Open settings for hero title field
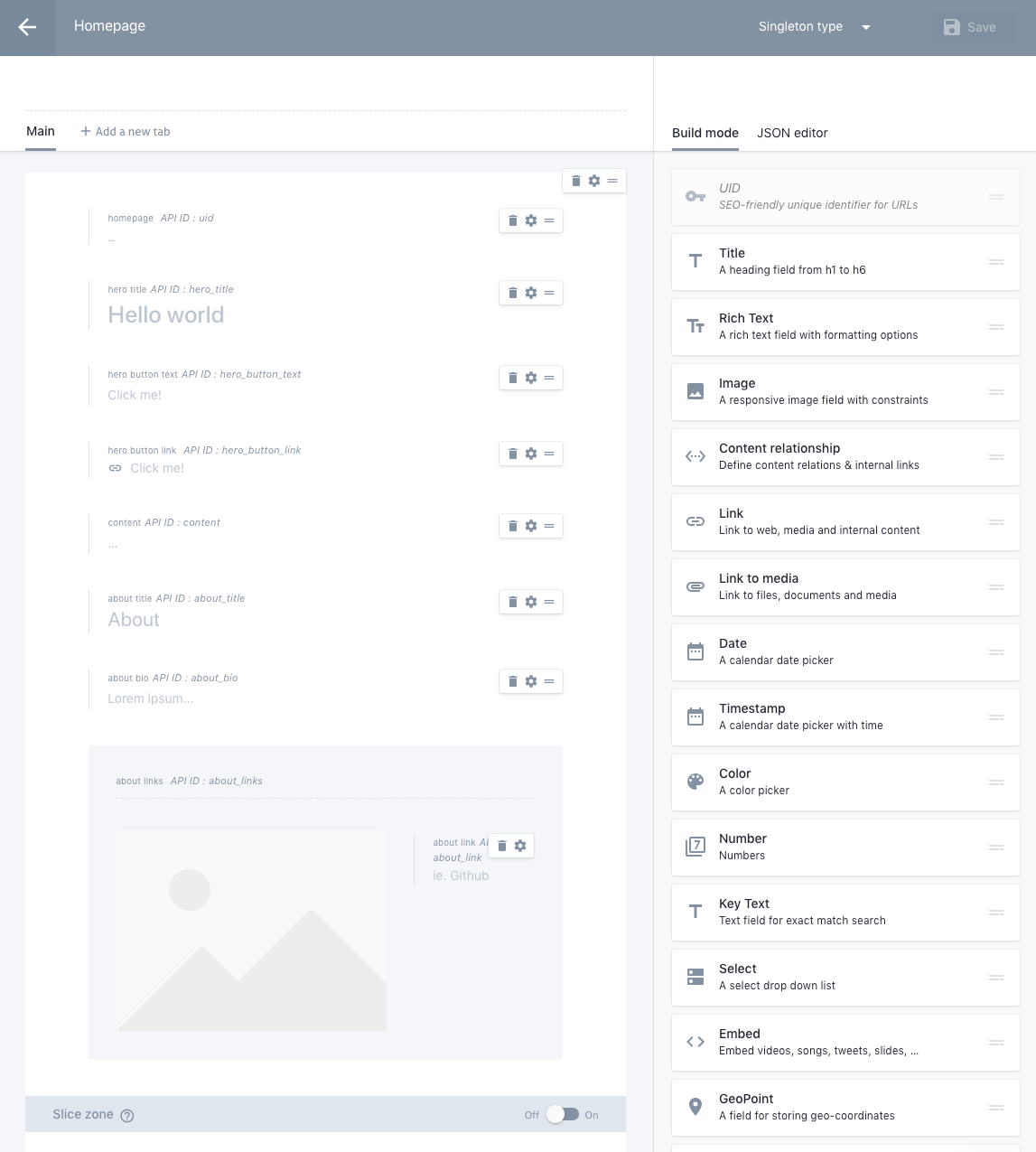The width and height of the screenshot is (1036, 1152). 531,293
